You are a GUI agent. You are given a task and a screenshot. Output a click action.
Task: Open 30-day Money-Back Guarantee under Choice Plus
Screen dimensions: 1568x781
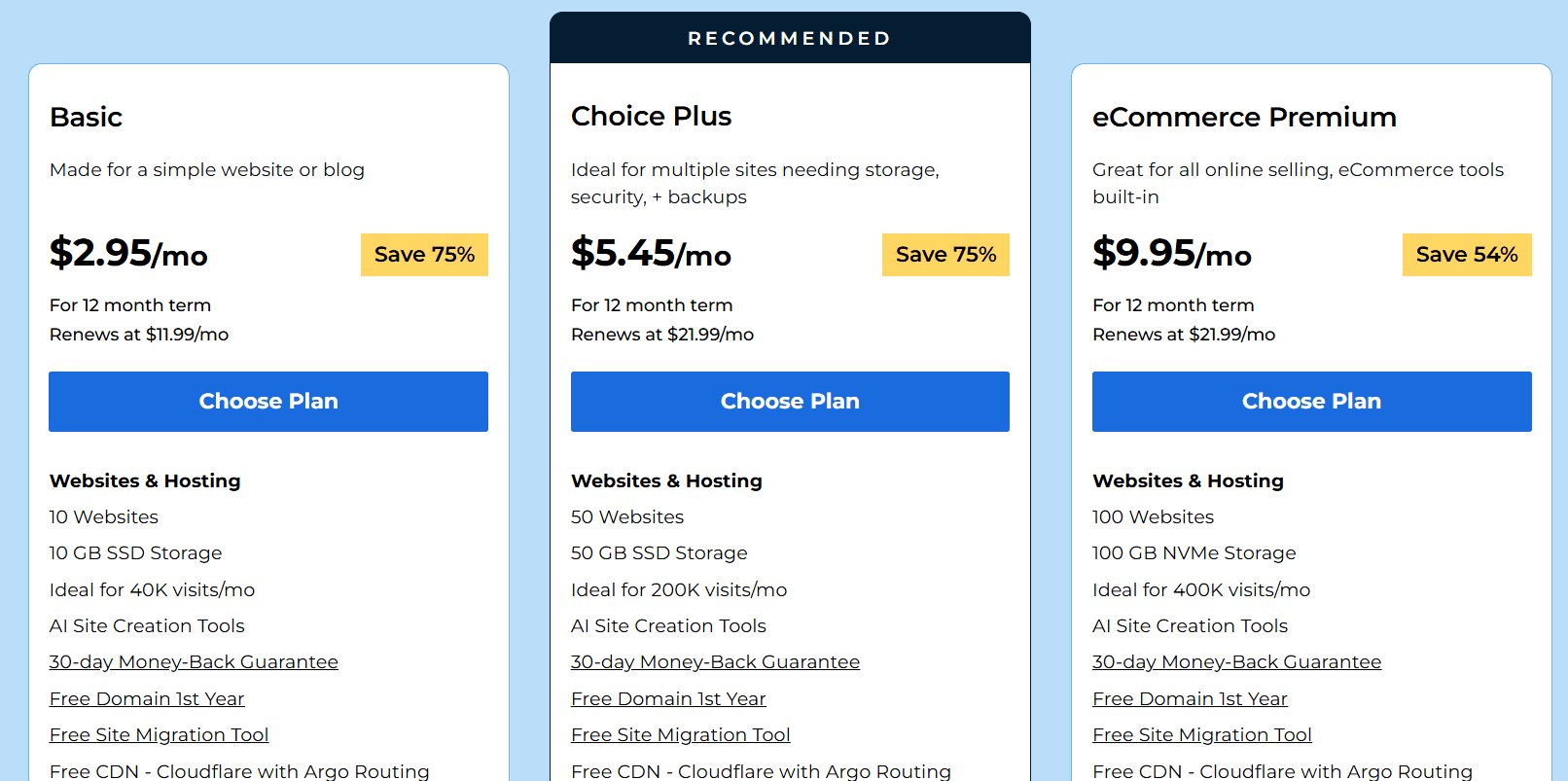click(715, 661)
